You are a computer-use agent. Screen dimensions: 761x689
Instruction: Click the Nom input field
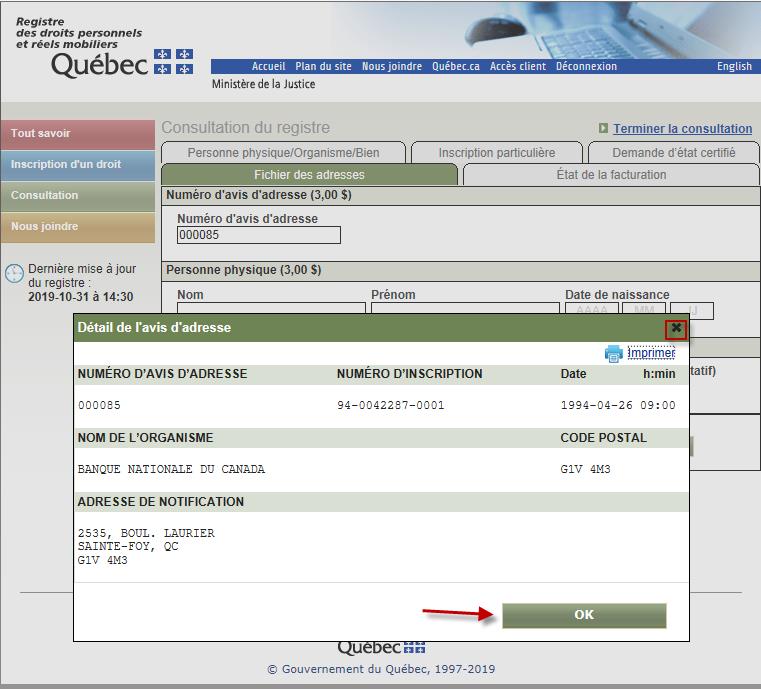(x=271, y=308)
